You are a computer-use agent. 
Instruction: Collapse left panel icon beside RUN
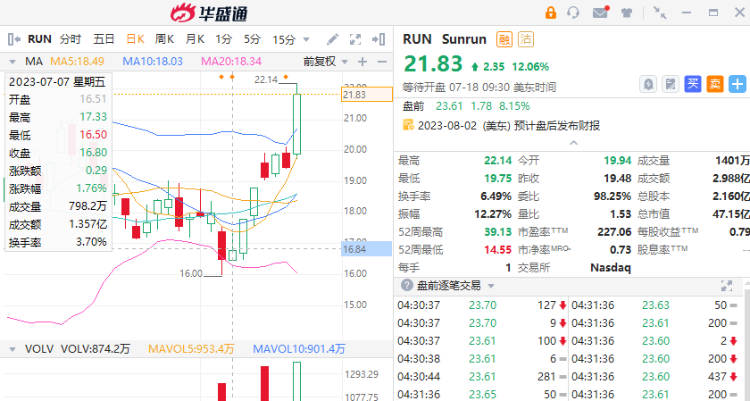click(x=14, y=39)
